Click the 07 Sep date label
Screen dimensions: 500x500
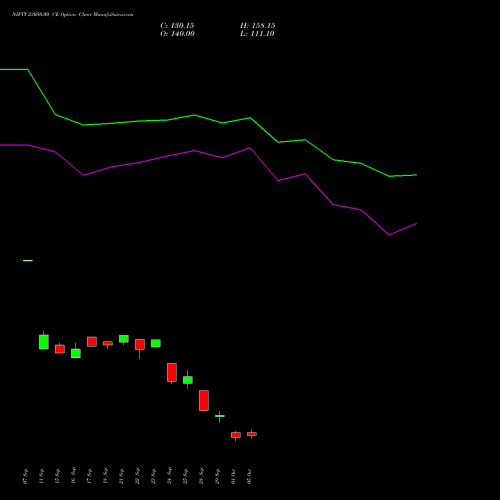26,476
